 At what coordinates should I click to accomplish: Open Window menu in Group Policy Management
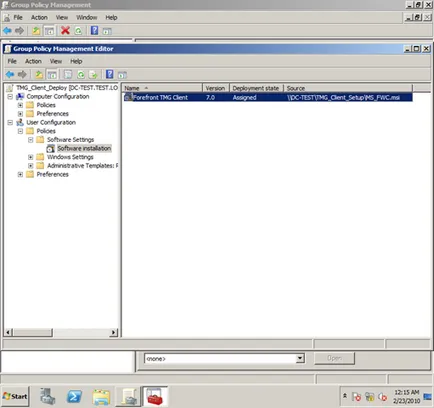(87, 17)
